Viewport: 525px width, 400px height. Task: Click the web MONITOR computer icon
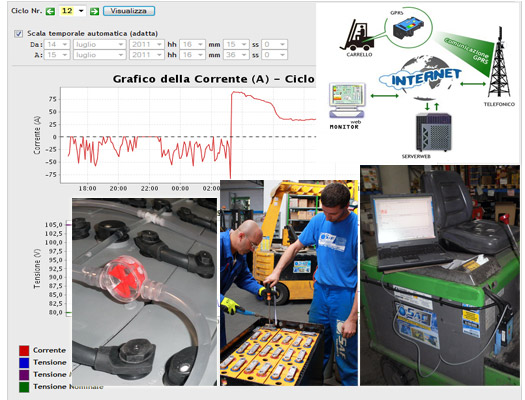(347, 101)
